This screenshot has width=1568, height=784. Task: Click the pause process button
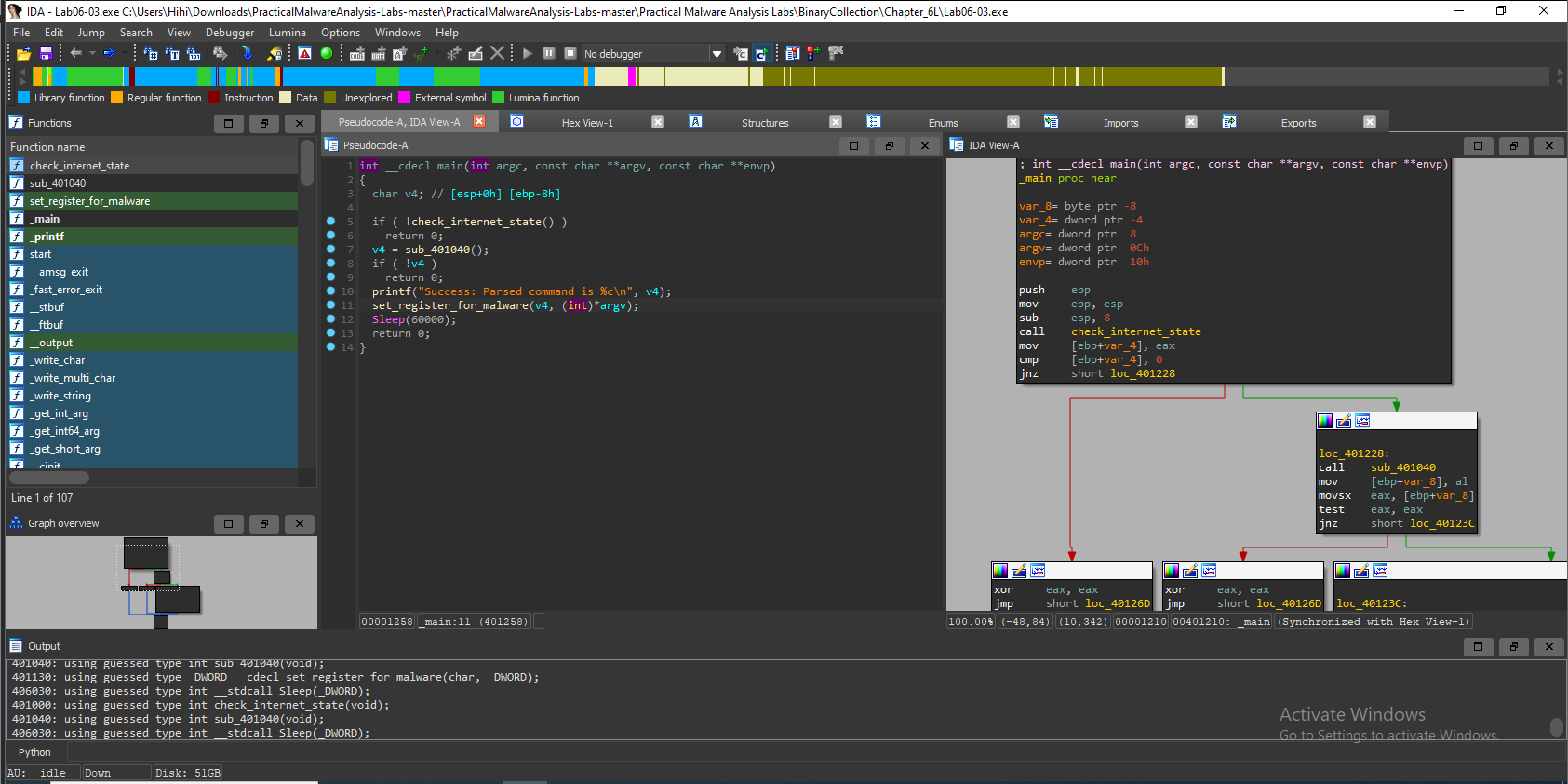pyautogui.click(x=549, y=54)
